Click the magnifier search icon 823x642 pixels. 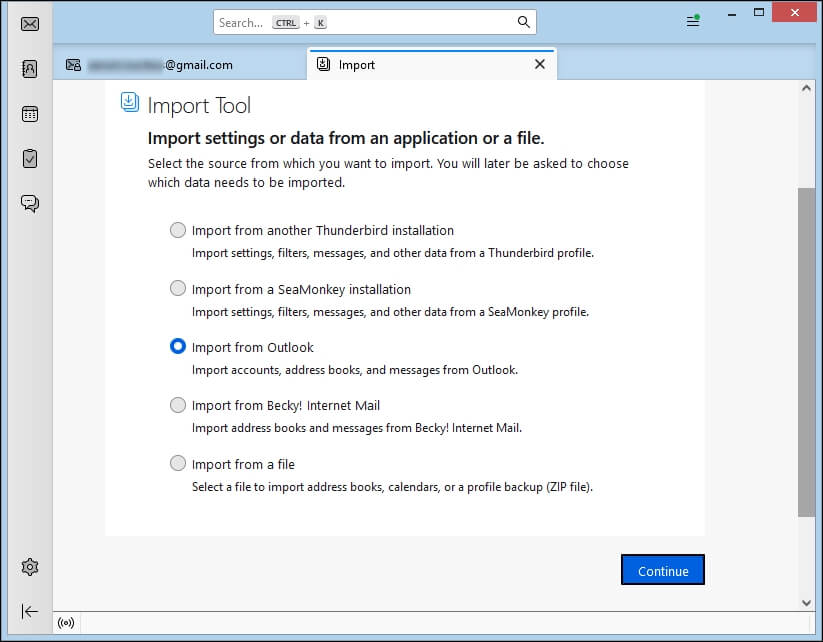523,22
